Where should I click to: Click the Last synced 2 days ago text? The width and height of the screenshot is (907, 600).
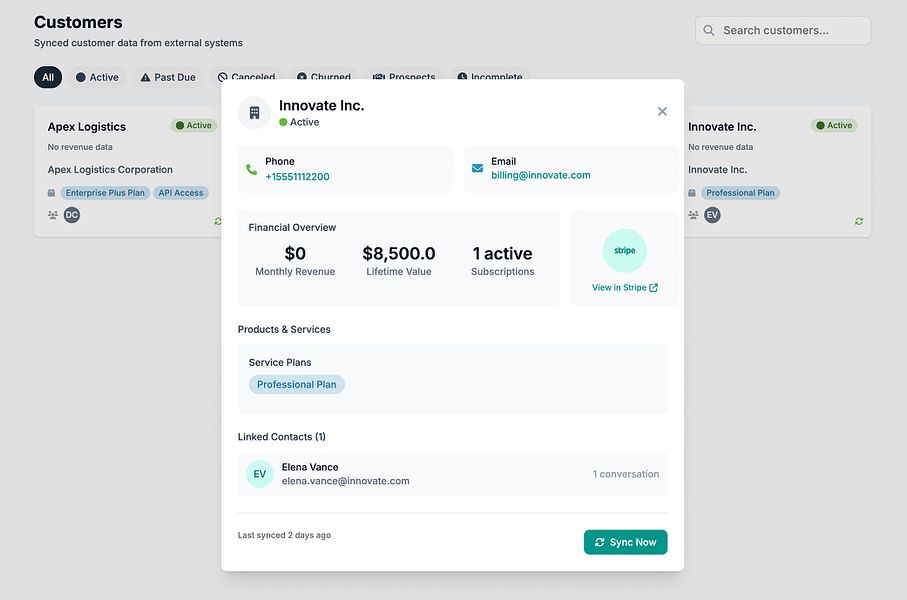click(284, 535)
